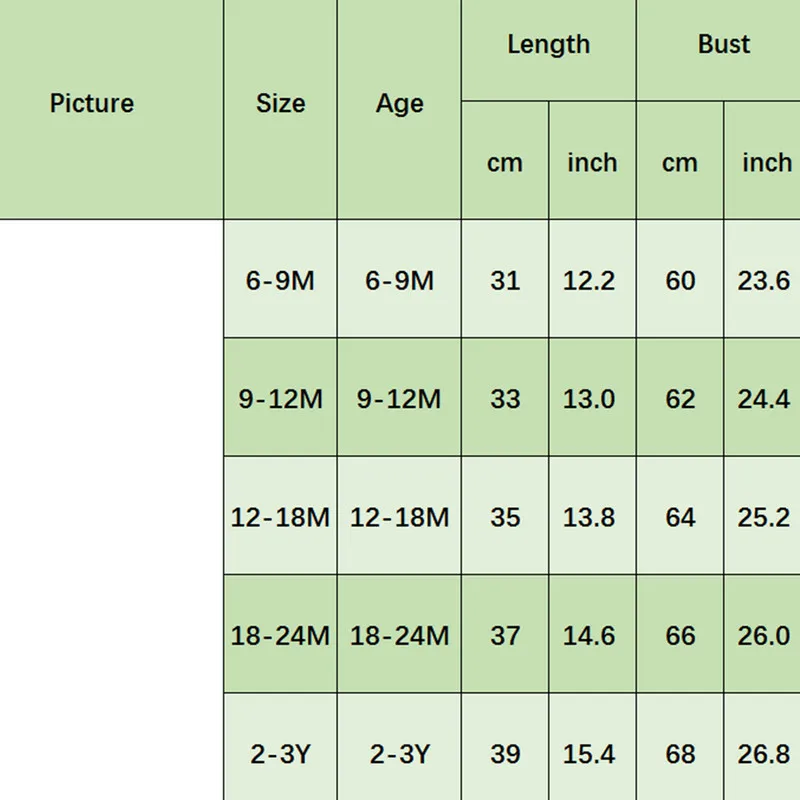Select the 9-12M cell in Age column
The image size is (800, 800).
pyautogui.click(x=399, y=399)
